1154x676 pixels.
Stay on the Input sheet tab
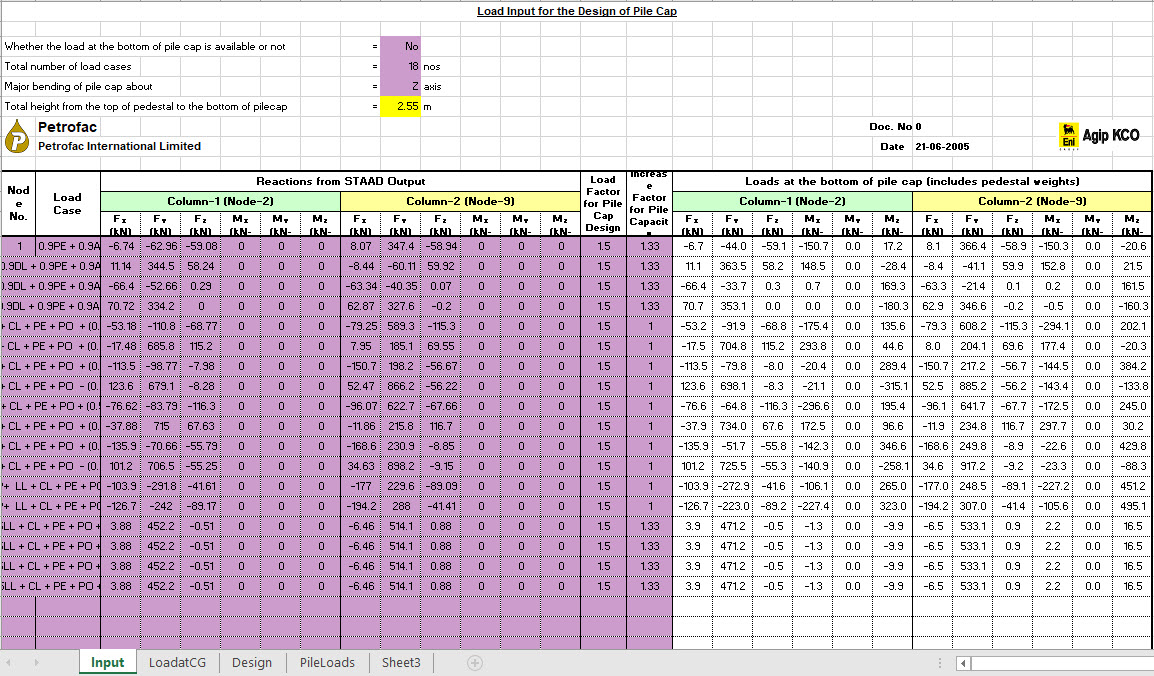(107, 662)
